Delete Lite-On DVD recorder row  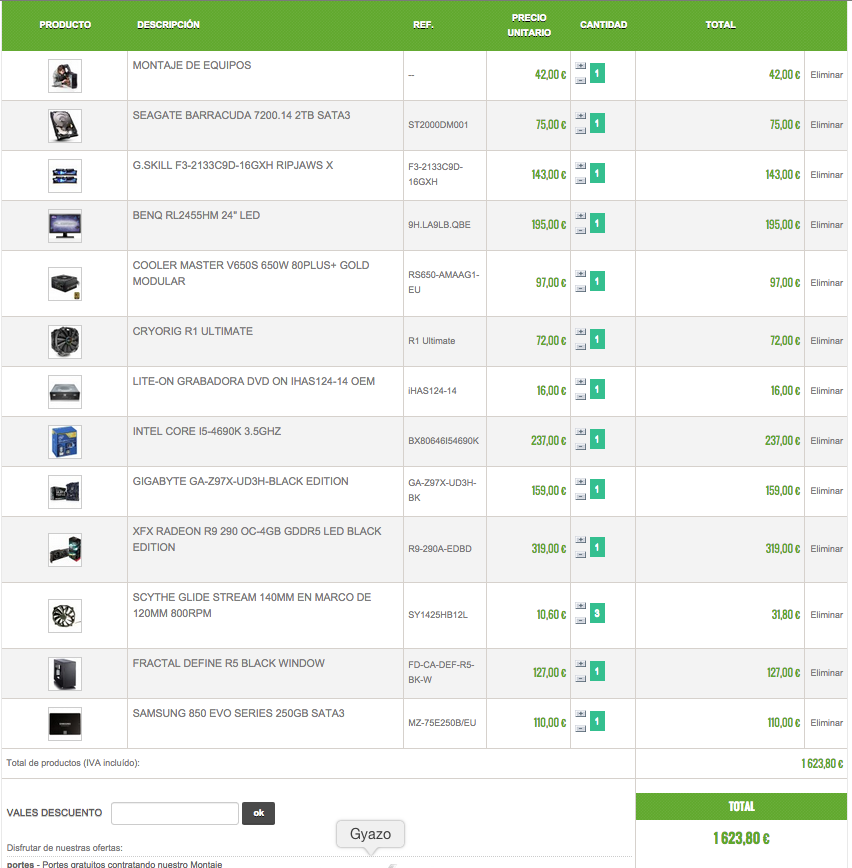point(827,390)
